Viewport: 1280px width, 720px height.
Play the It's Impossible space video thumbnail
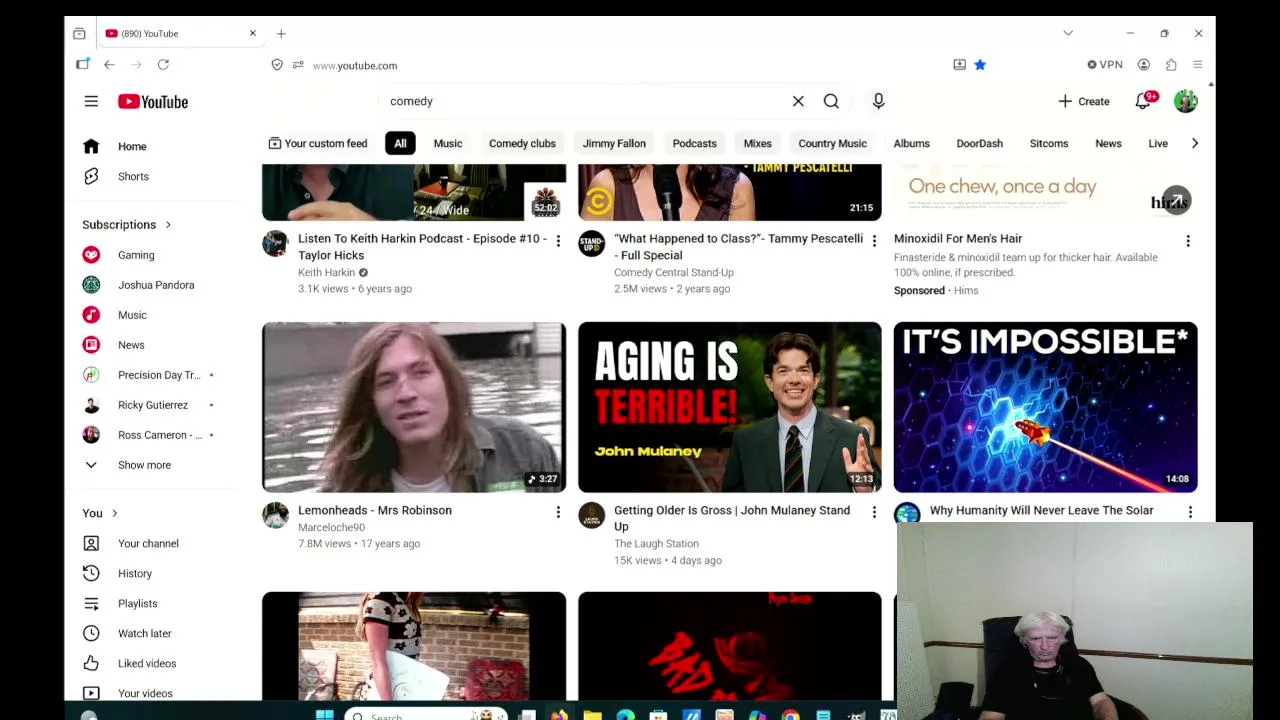point(1045,407)
